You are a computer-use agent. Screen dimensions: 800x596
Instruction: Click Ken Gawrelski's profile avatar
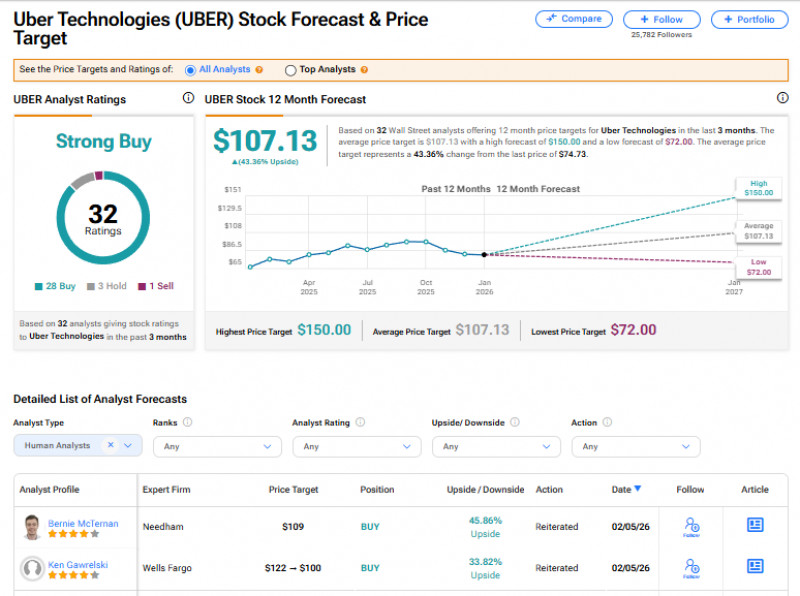pyautogui.click(x=33, y=569)
